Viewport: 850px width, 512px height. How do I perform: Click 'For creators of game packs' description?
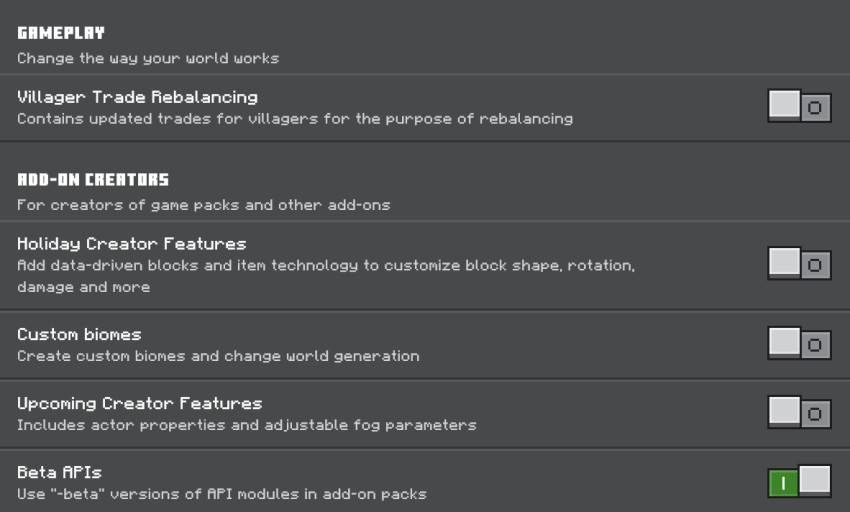pos(203,205)
